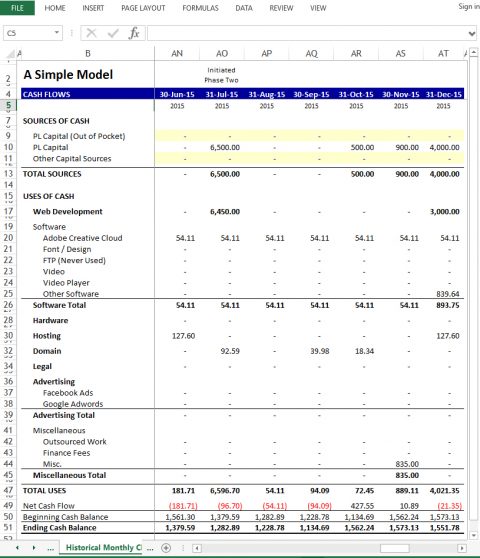The image size is (480, 558).
Task: Select column AT header
Action: pos(443,53)
